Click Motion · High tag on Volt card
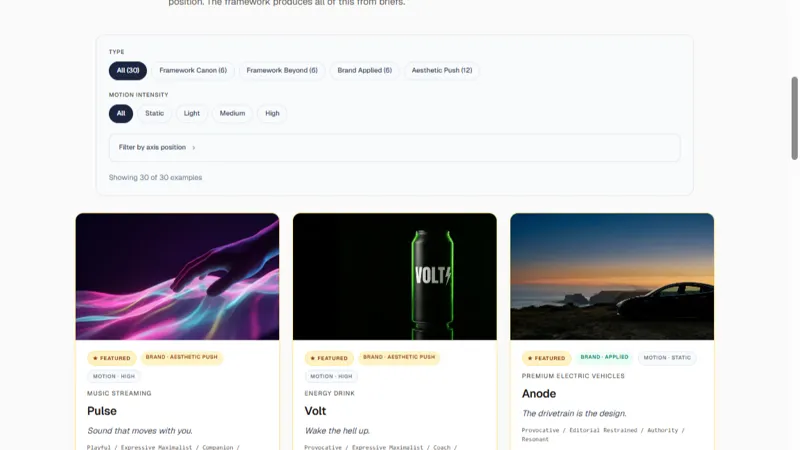Image resolution: width=800 pixels, height=450 pixels. click(x=331, y=377)
